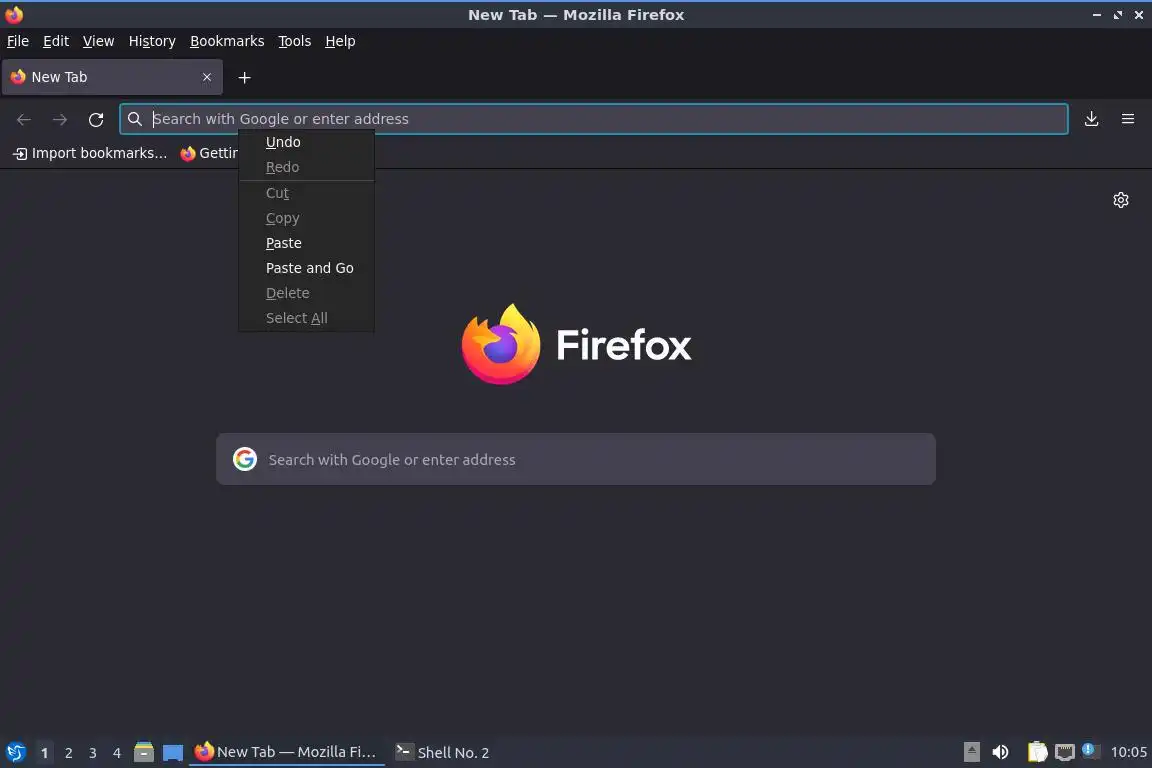Open the Downloads icon in toolbar

1091,119
